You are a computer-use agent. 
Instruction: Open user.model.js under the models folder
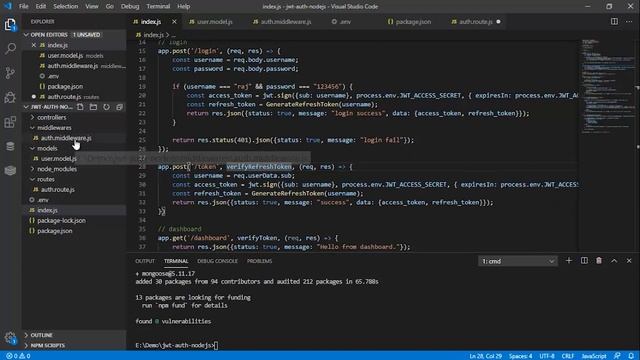[59, 158]
